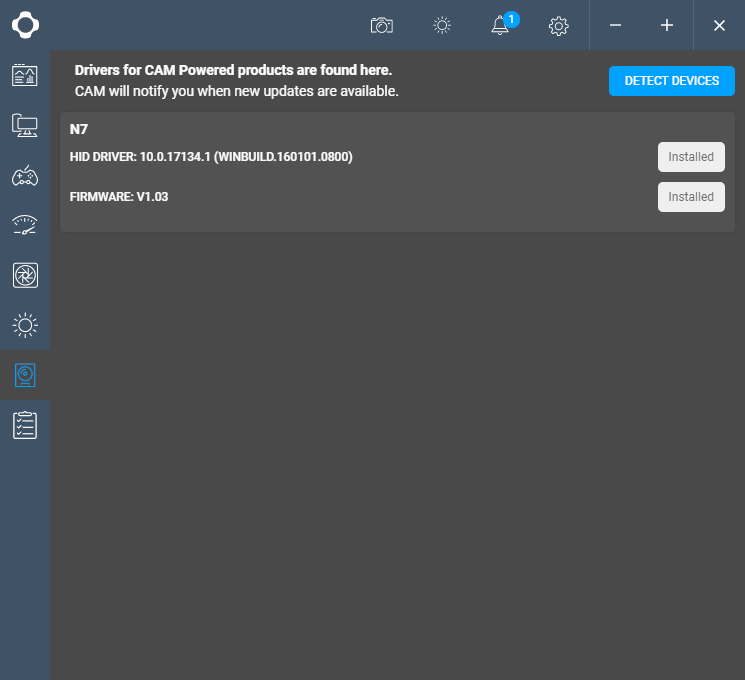Click the CAM logo in top-left corner
The image size is (745, 680).
tap(25, 25)
